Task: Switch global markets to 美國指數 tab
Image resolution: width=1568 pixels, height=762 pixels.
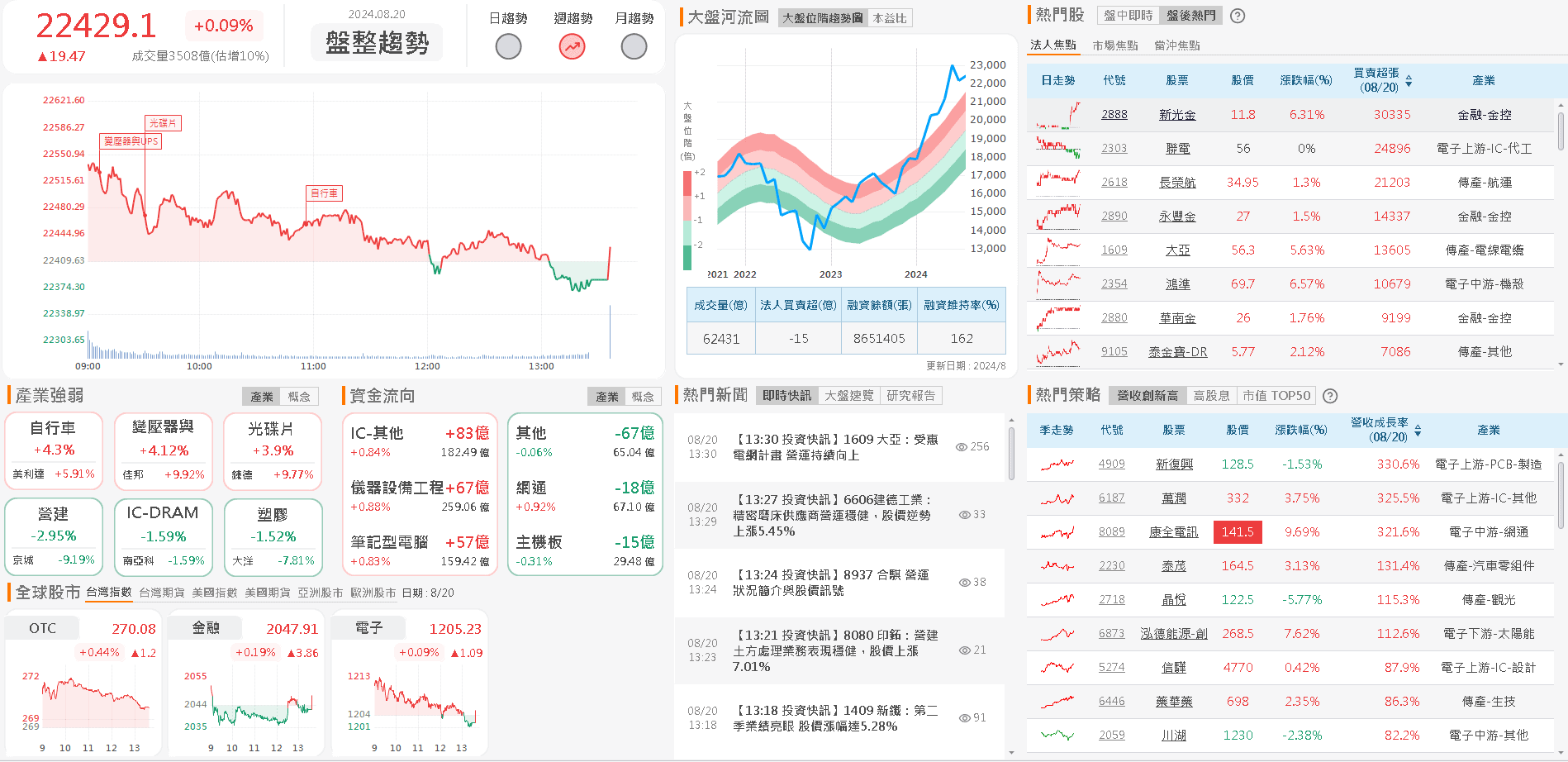Action: click(214, 593)
